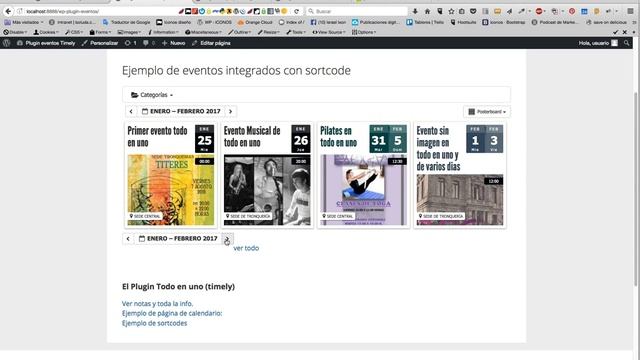The image size is (640, 360).
Task: Open WordPress logo menu in admin bar
Action: tap(7, 43)
